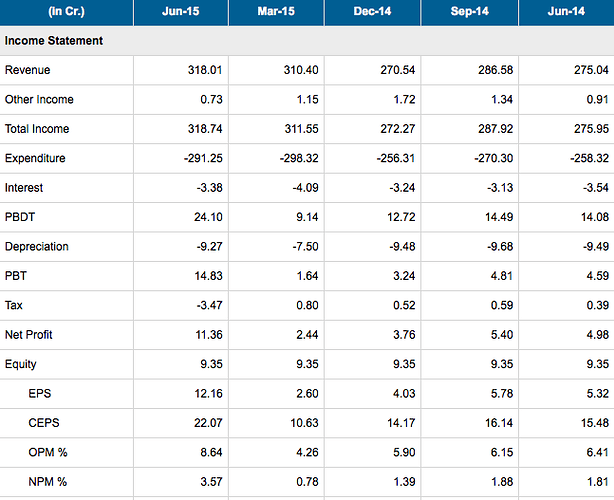Click the PBDT row label
This screenshot has width=614, height=500.
(x=20, y=217)
